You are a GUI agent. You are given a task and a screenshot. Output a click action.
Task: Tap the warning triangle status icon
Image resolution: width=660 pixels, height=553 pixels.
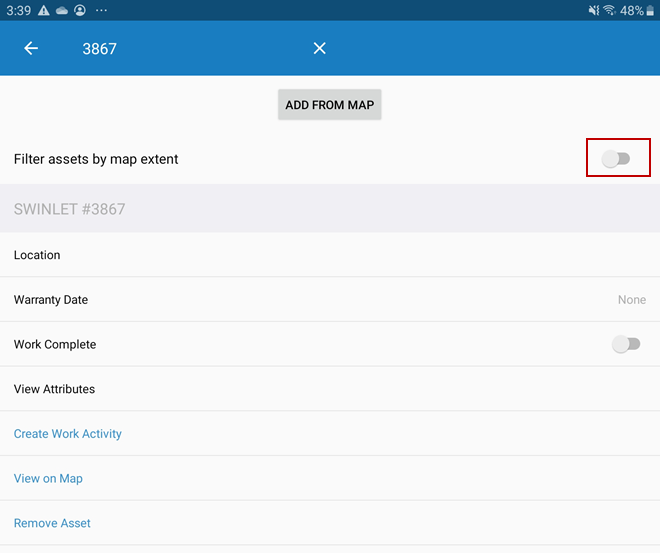click(x=43, y=10)
